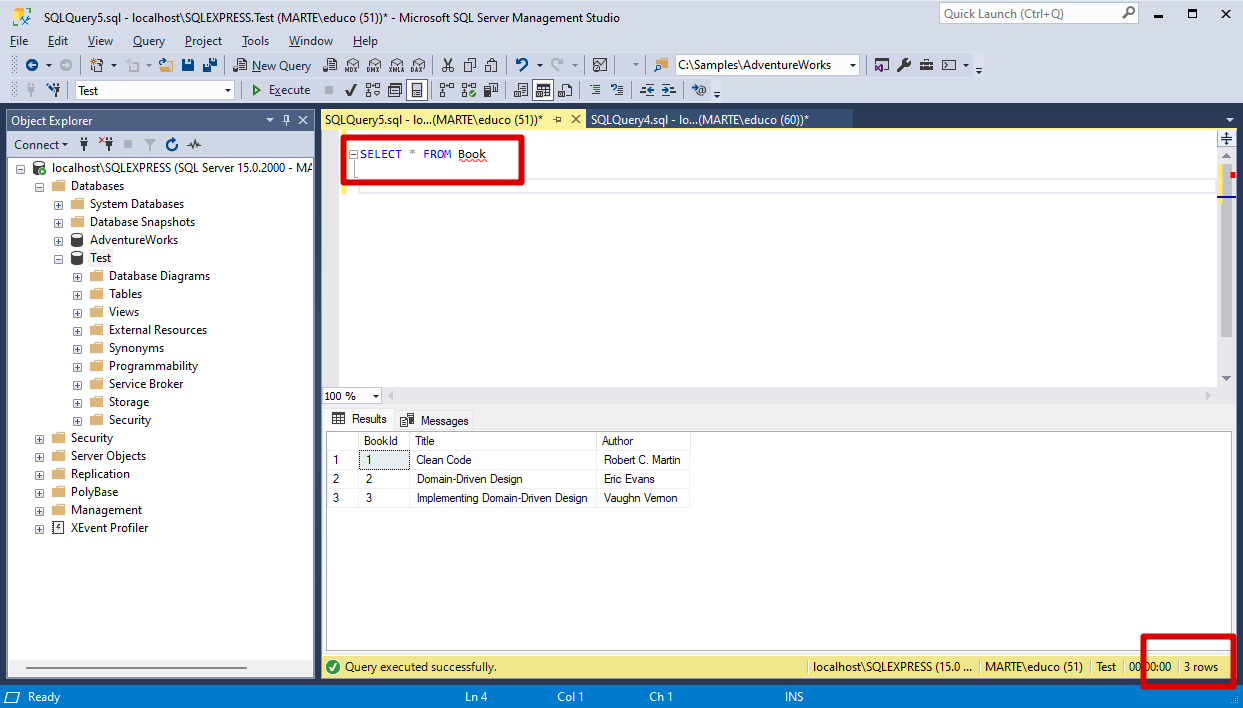The height and width of the screenshot is (708, 1243).
Task: Open Properties window via wrench icon
Action: (x=904, y=65)
